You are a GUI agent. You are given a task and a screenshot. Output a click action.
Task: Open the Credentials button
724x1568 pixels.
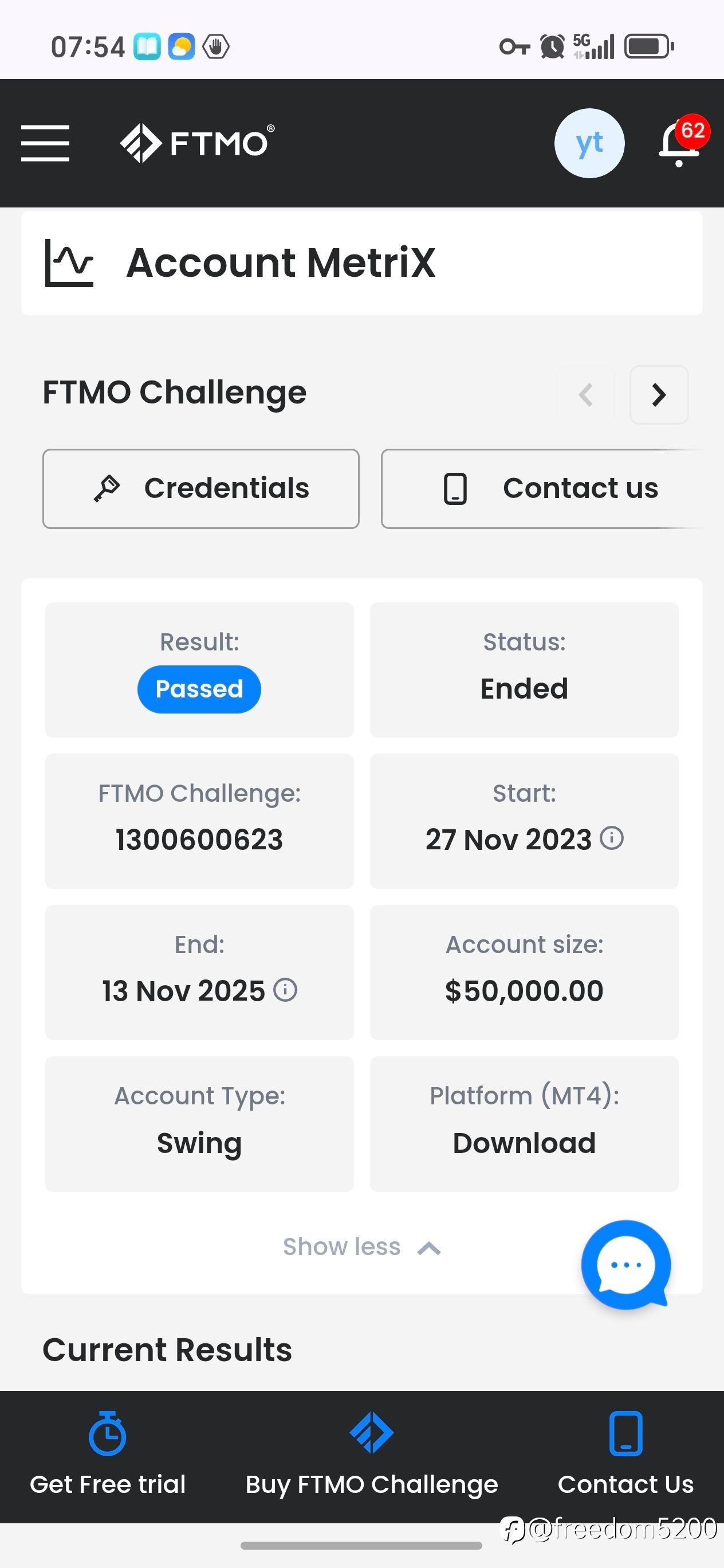(x=201, y=489)
